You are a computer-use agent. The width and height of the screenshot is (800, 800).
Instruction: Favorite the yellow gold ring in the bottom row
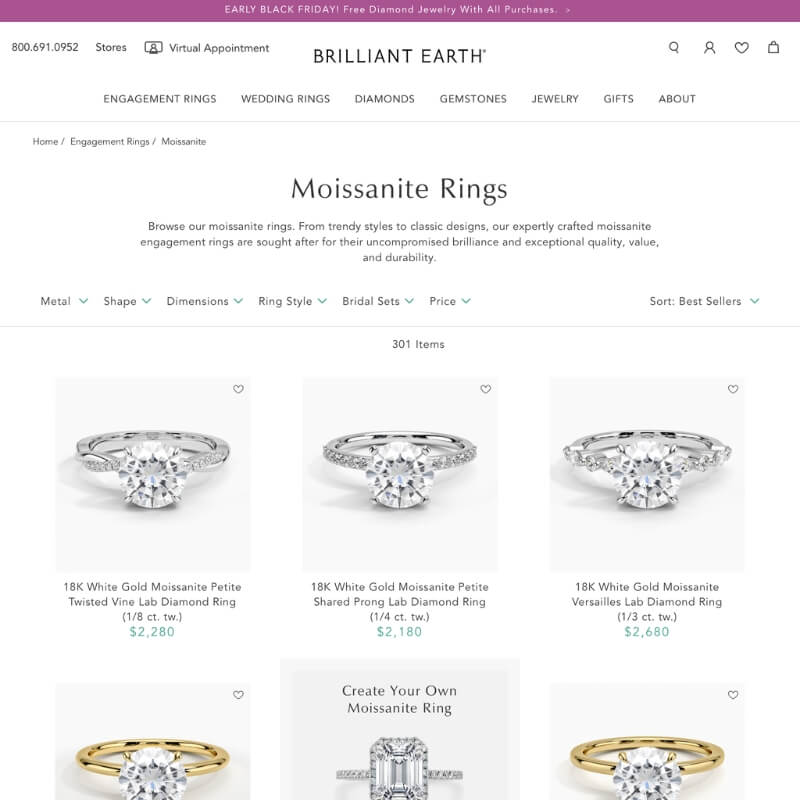pos(238,694)
